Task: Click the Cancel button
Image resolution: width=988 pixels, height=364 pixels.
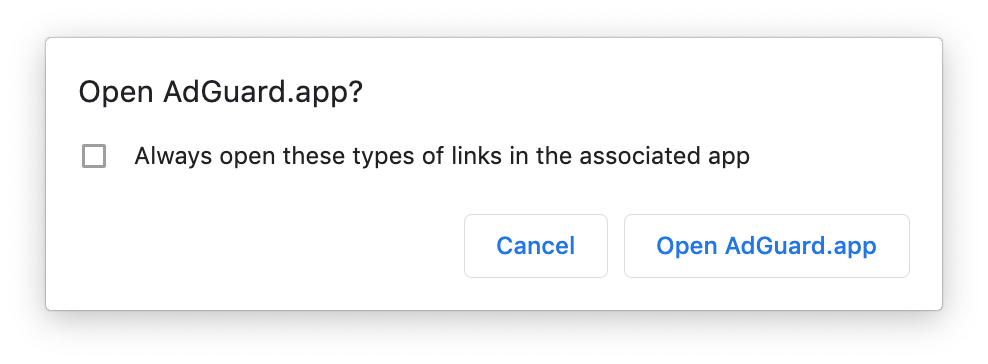Action: tap(536, 246)
